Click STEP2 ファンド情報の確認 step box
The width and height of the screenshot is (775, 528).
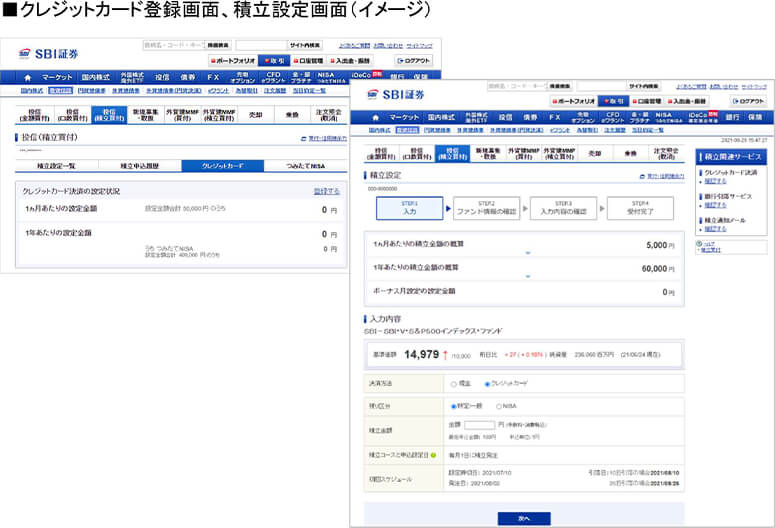(x=486, y=208)
